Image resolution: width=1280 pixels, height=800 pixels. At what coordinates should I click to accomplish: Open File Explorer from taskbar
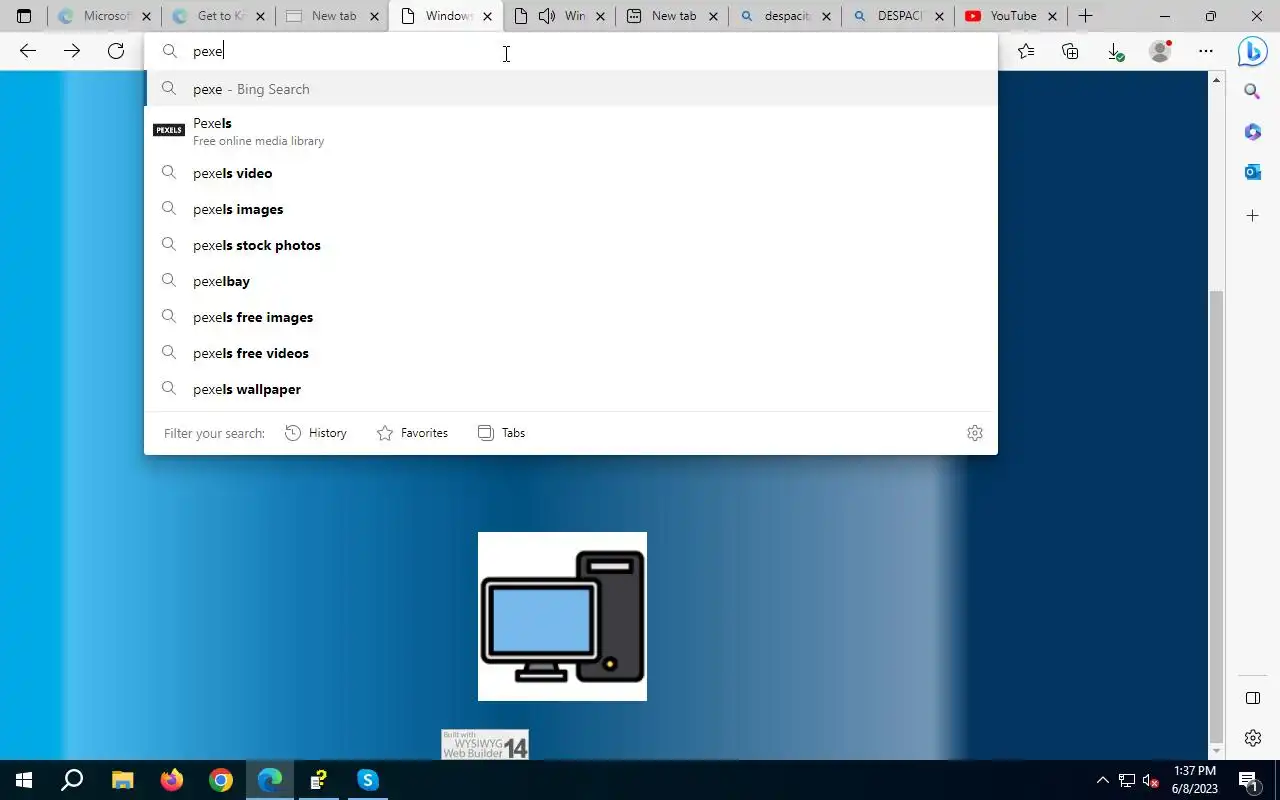122,780
